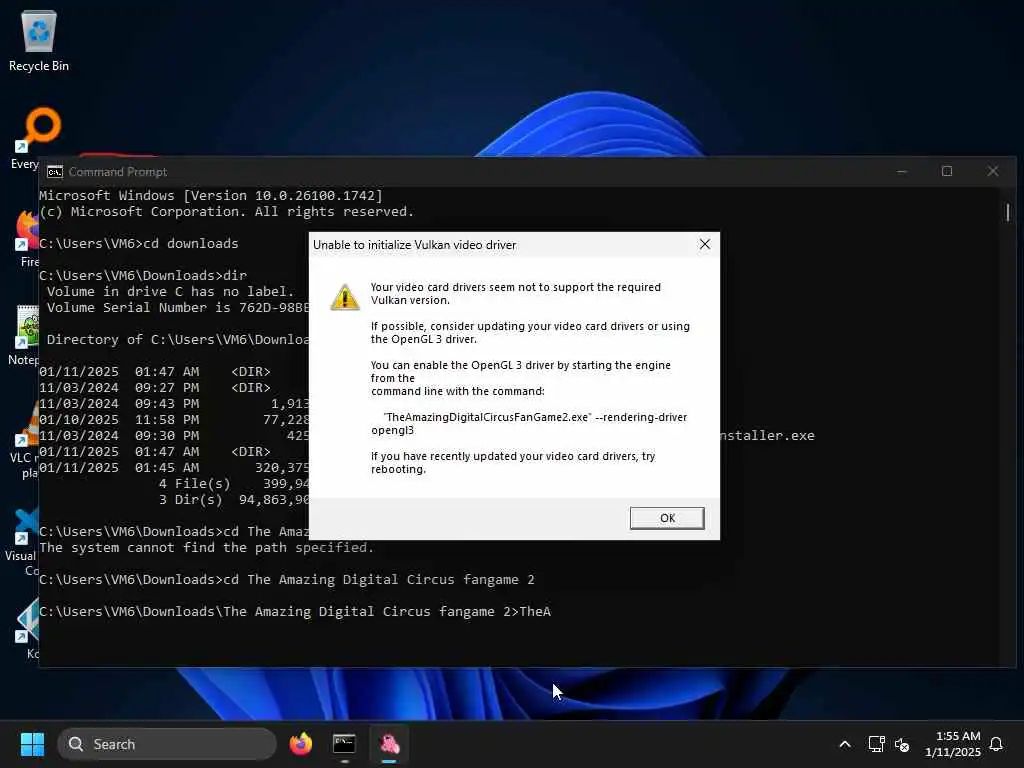Switch to Command Prompt in the taskbar
Image resolution: width=1024 pixels, height=768 pixels.
pos(344,744)
